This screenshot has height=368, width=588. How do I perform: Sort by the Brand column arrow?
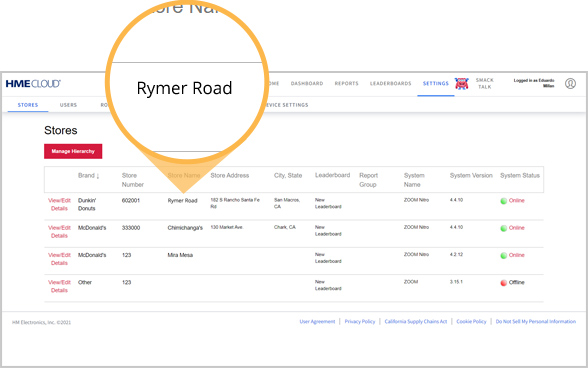pos(98,176)
